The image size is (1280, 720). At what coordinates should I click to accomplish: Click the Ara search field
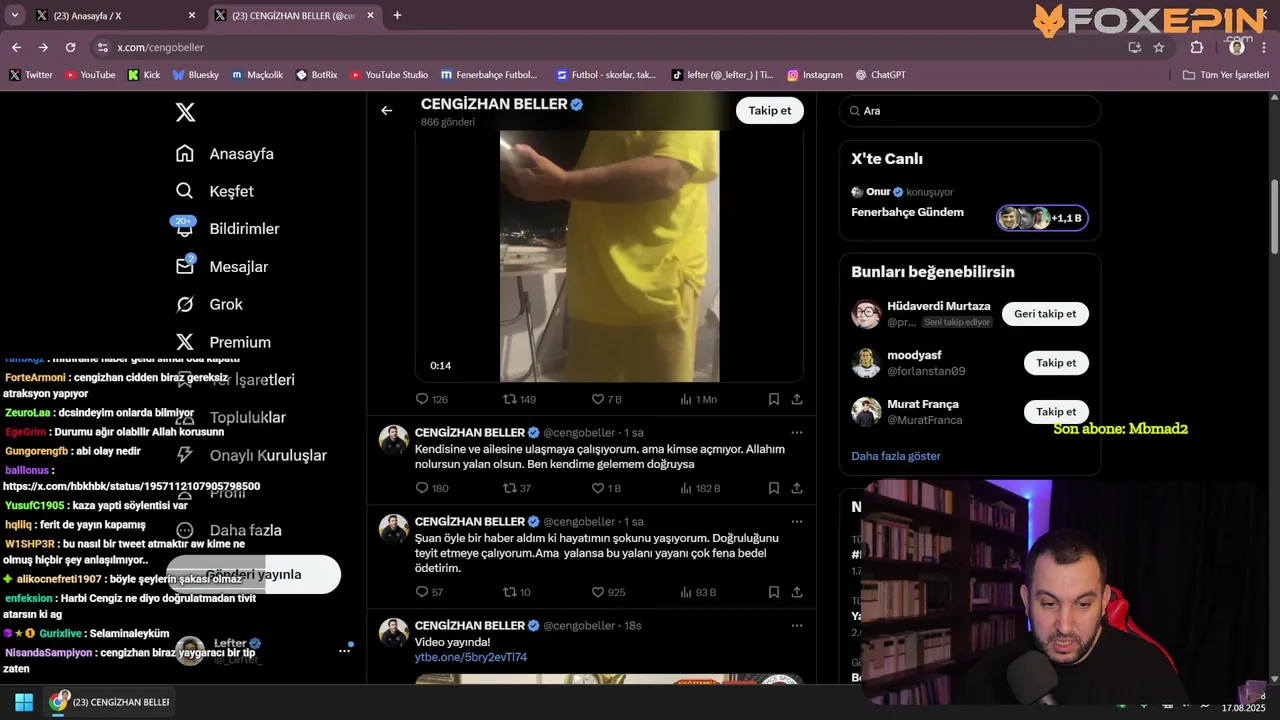point(970,111)
